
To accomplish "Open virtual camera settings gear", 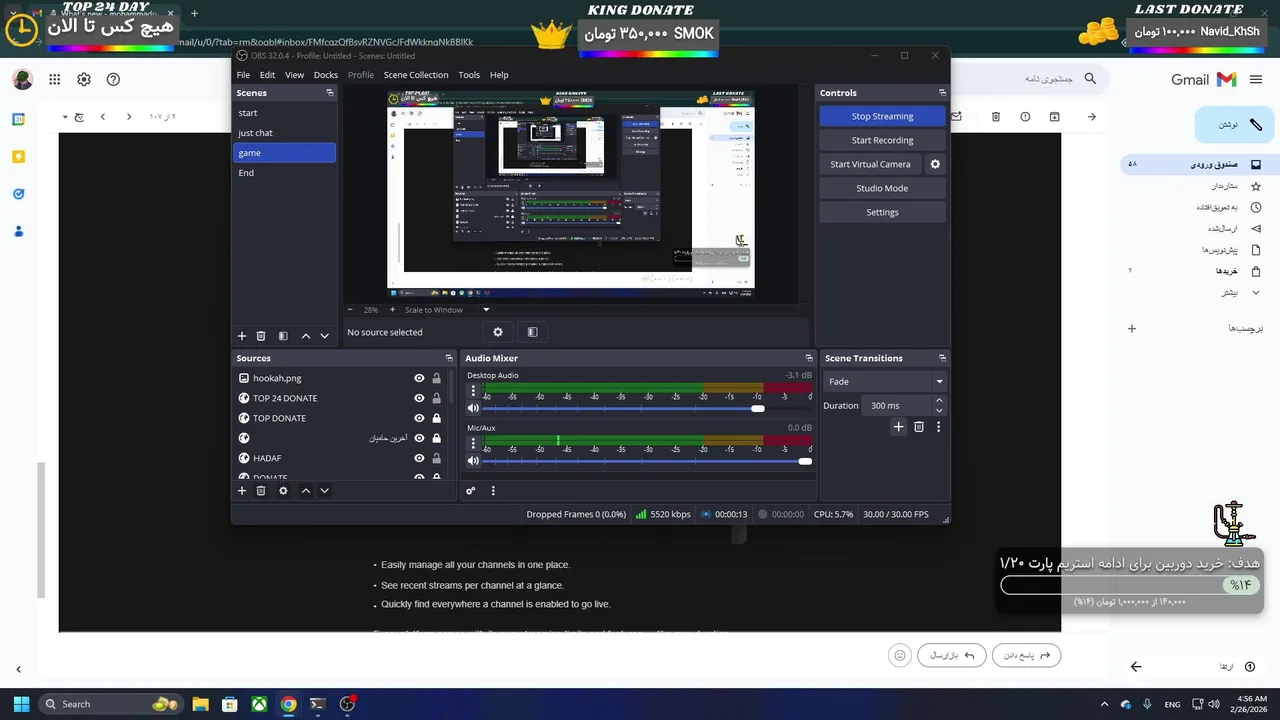I will [x=935, y=164].
